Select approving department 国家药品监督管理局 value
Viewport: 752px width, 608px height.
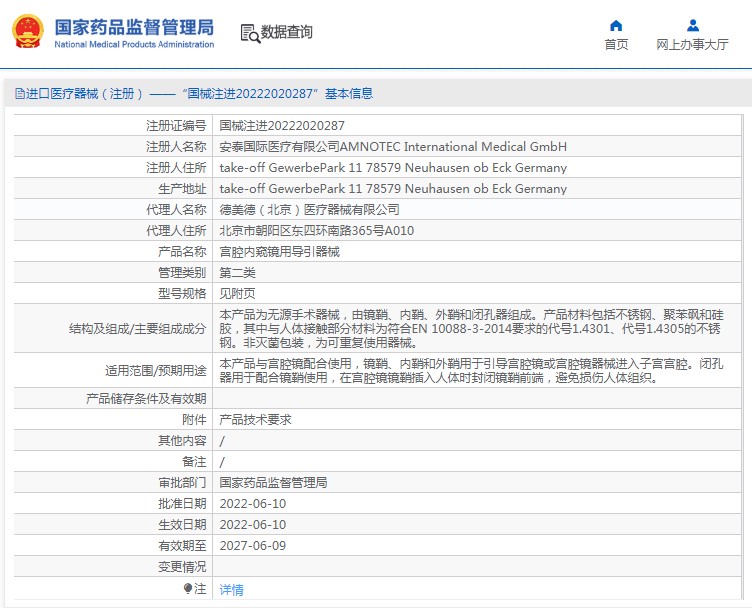[273, 482]
